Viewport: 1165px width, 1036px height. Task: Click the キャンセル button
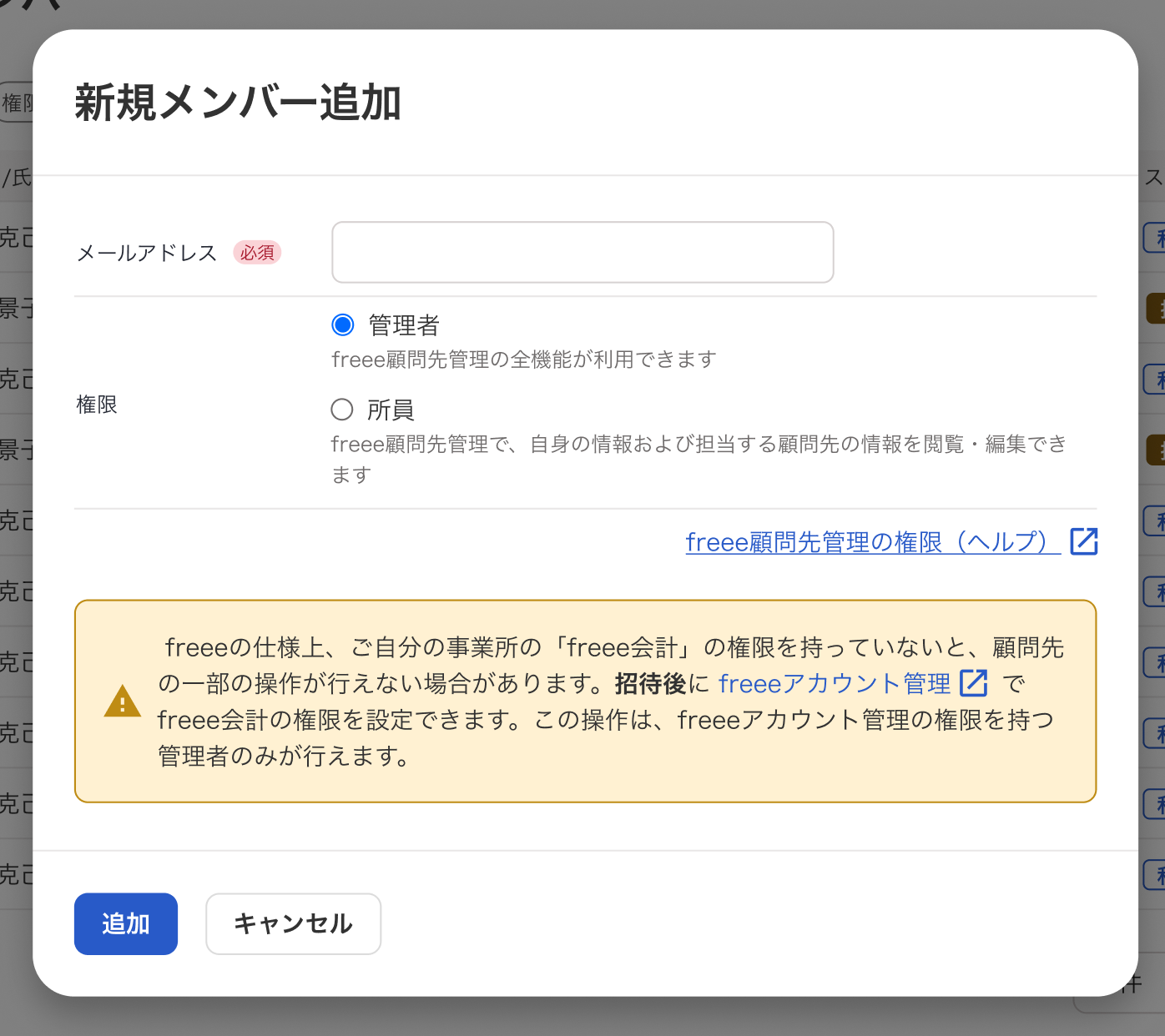[x=294, y=924]
